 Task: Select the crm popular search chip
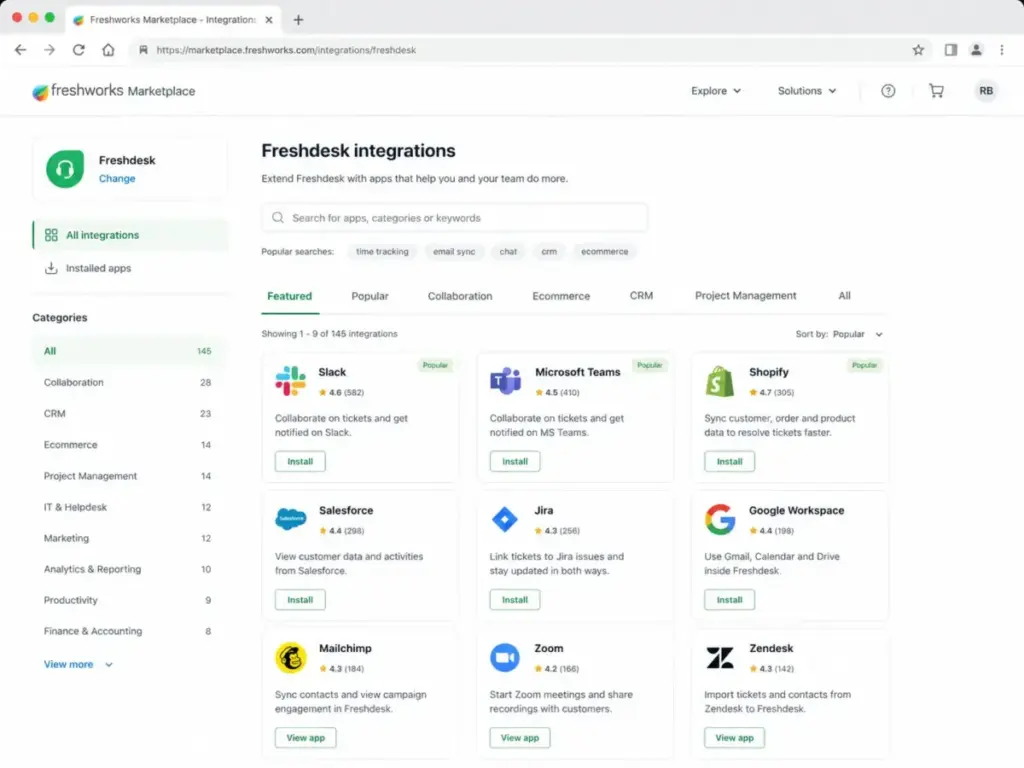[549, 251]
